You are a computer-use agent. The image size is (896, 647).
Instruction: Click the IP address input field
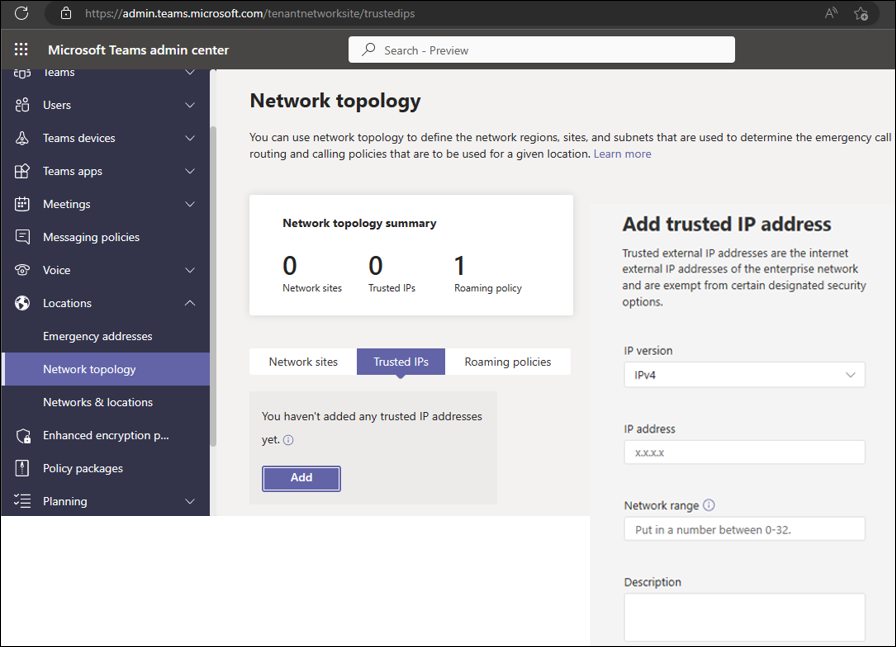tap(744, 452)
